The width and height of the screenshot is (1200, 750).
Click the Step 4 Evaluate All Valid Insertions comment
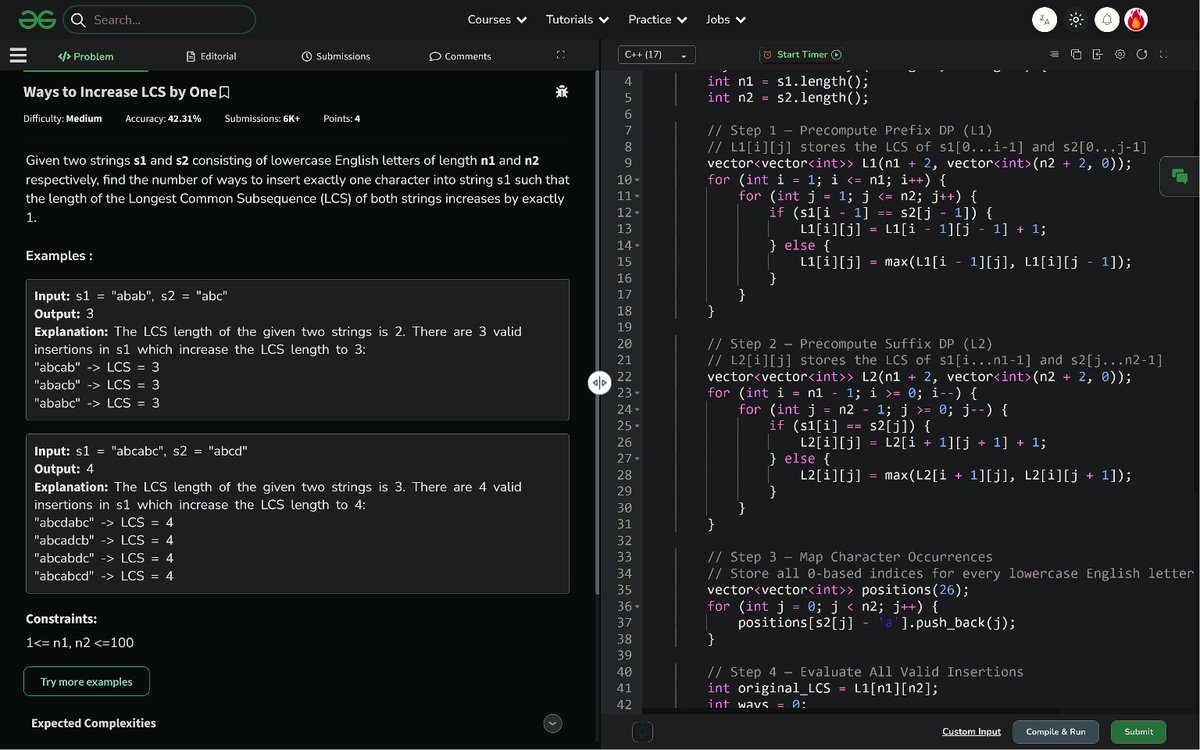tap(865, 672)
